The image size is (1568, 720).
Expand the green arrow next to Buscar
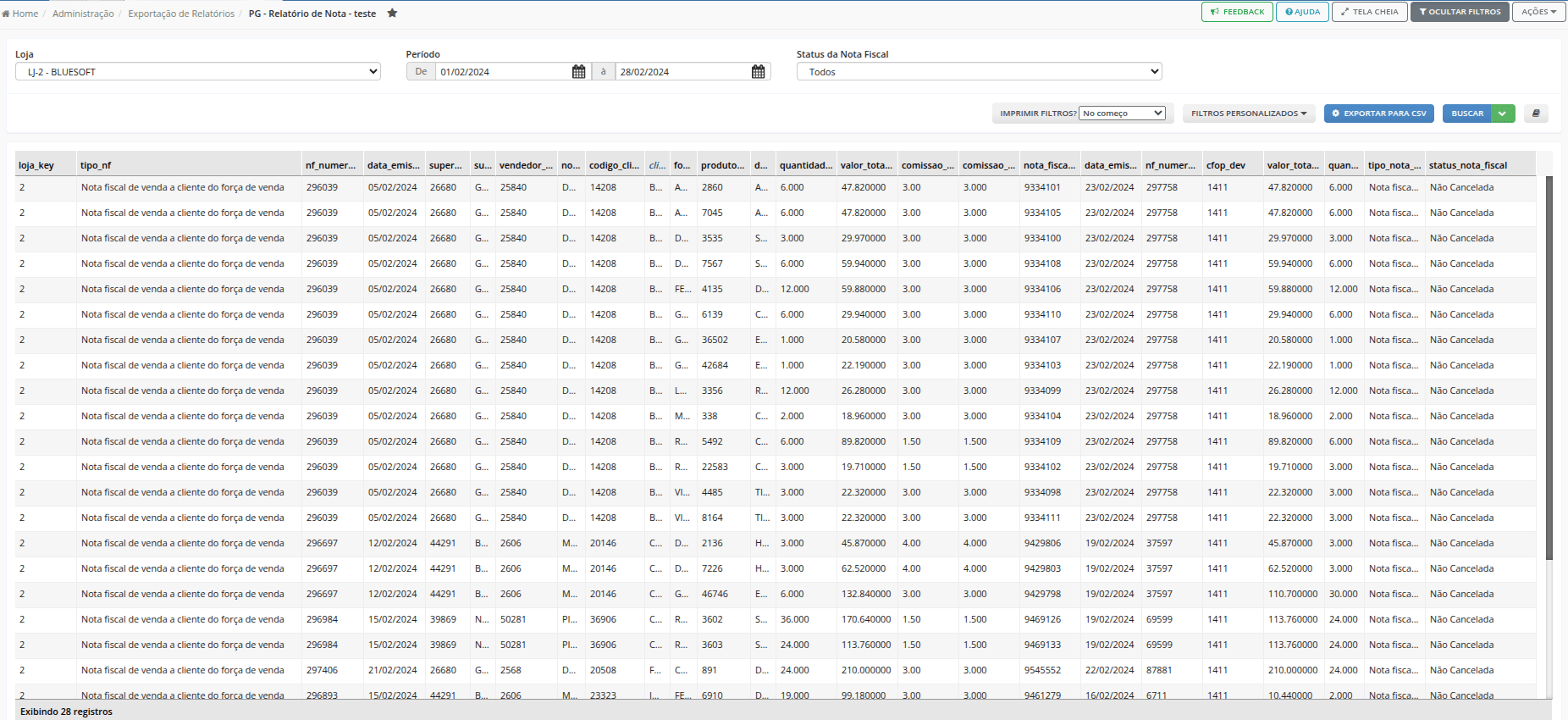point(1503,114)
